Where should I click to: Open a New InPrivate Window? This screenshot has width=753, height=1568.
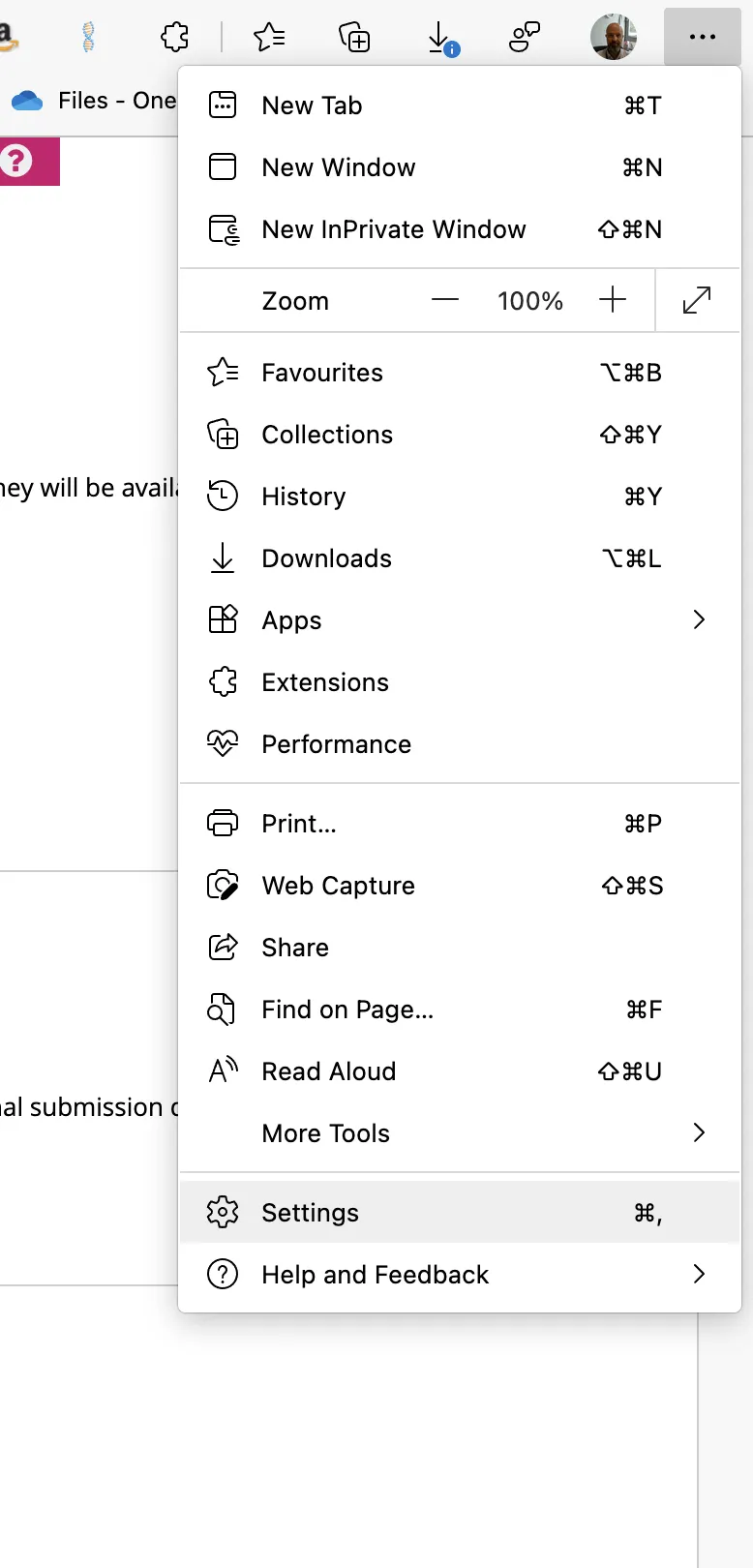(x=393, y=229)
